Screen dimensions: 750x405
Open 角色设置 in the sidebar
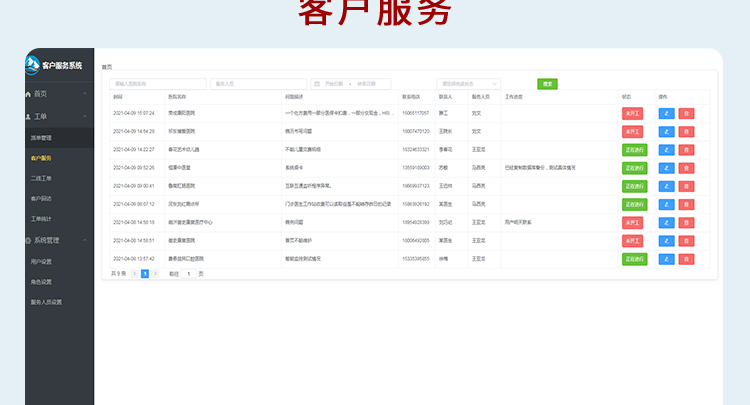coord(41,281)
